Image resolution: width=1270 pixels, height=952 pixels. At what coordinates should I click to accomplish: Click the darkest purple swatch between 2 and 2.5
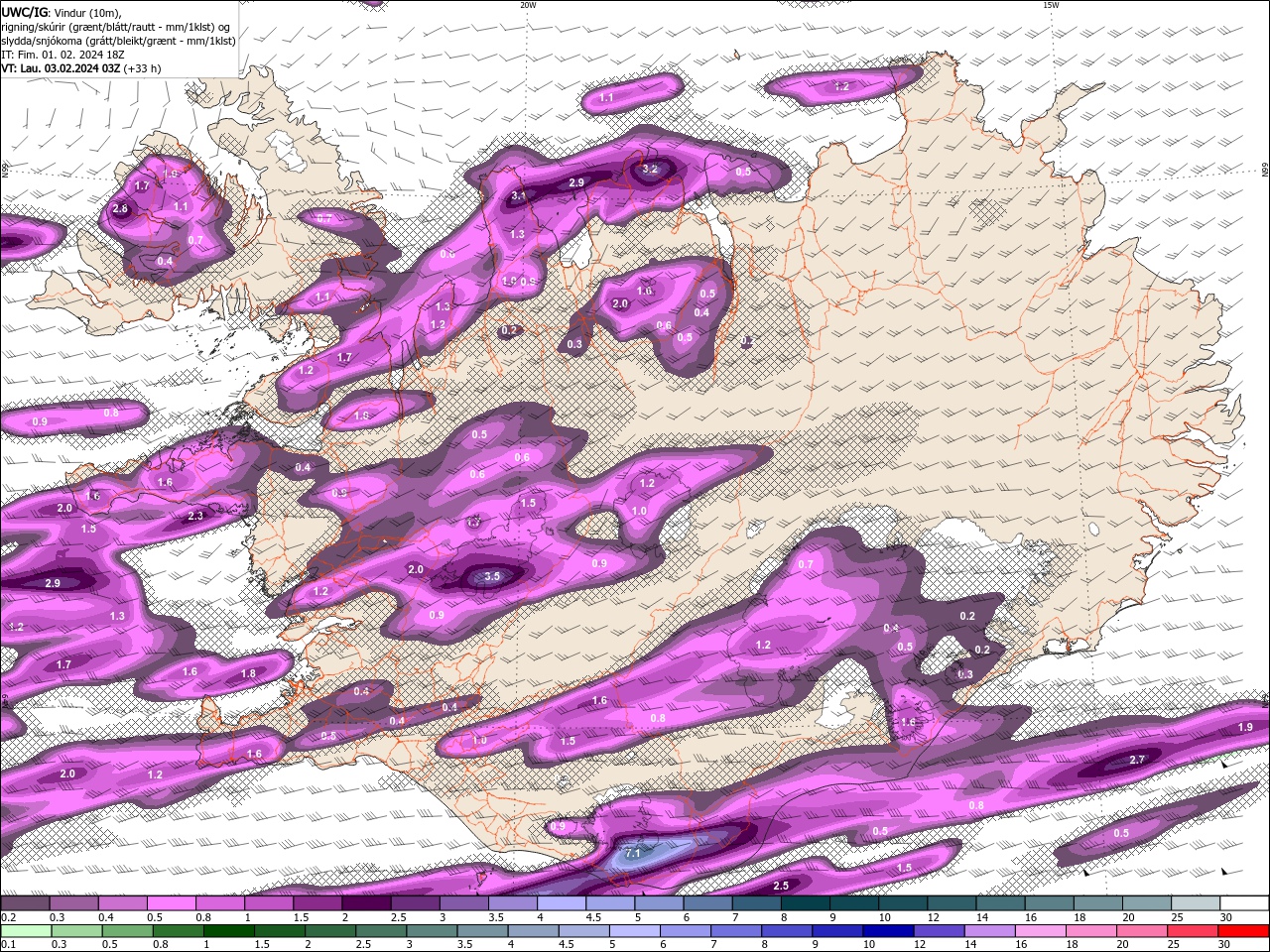point(366,903)
